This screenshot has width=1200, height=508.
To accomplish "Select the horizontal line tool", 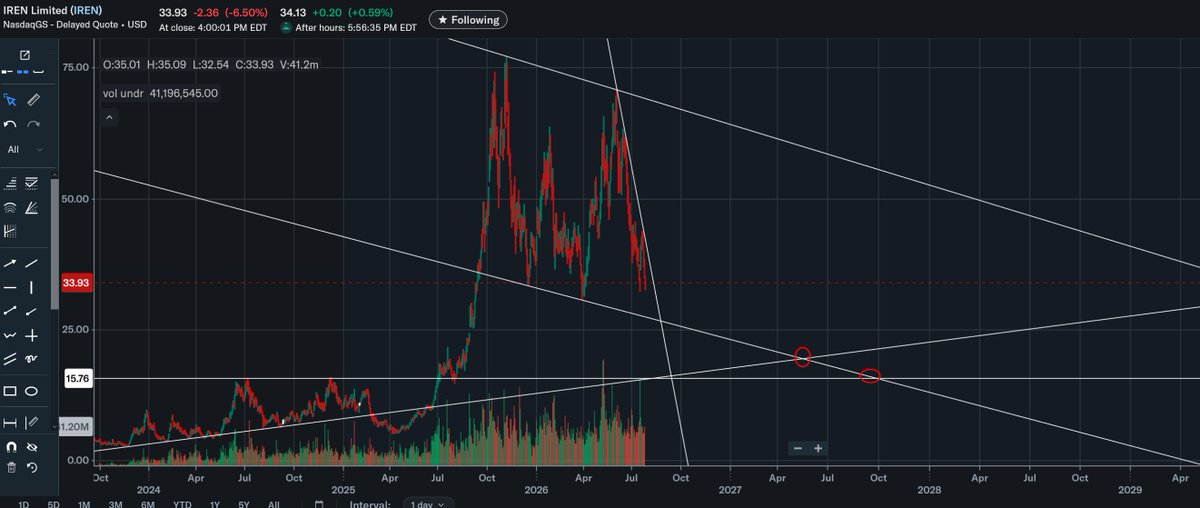I will pyautogui.click(x=10, y=287).
